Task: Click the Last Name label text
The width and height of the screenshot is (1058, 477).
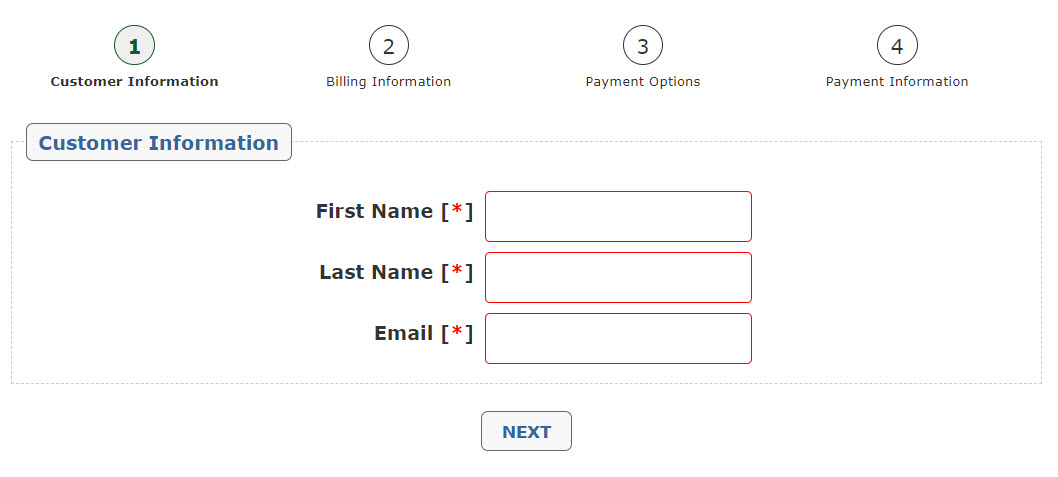Action: [377, 272]
